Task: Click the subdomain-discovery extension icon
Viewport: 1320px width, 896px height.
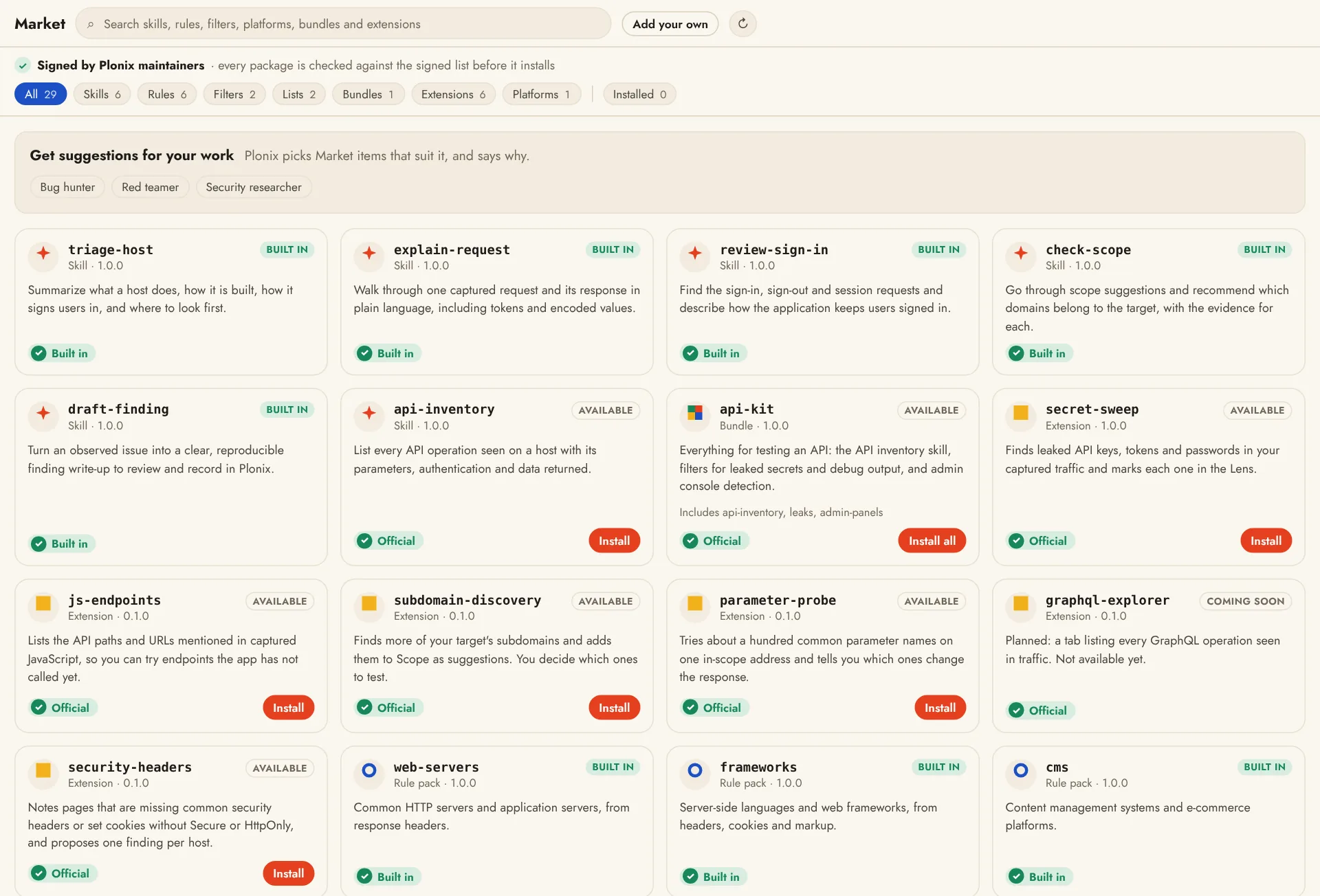Action: (369, 605)
